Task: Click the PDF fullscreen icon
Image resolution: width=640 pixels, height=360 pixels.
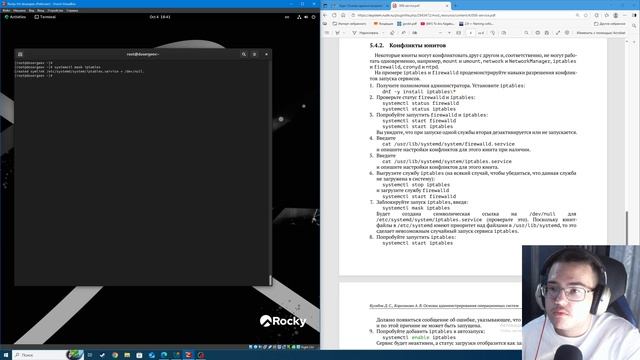Action: click(x=558, y=33)
